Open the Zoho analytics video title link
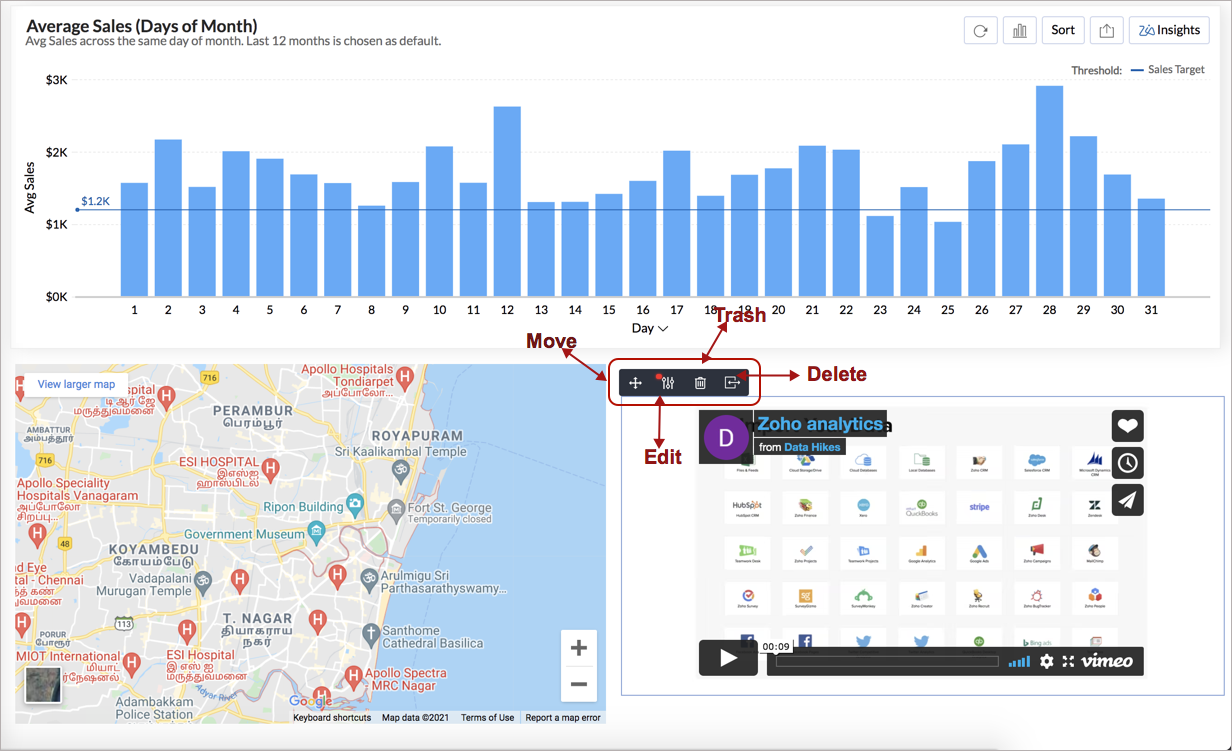 (x=820, y=424)
